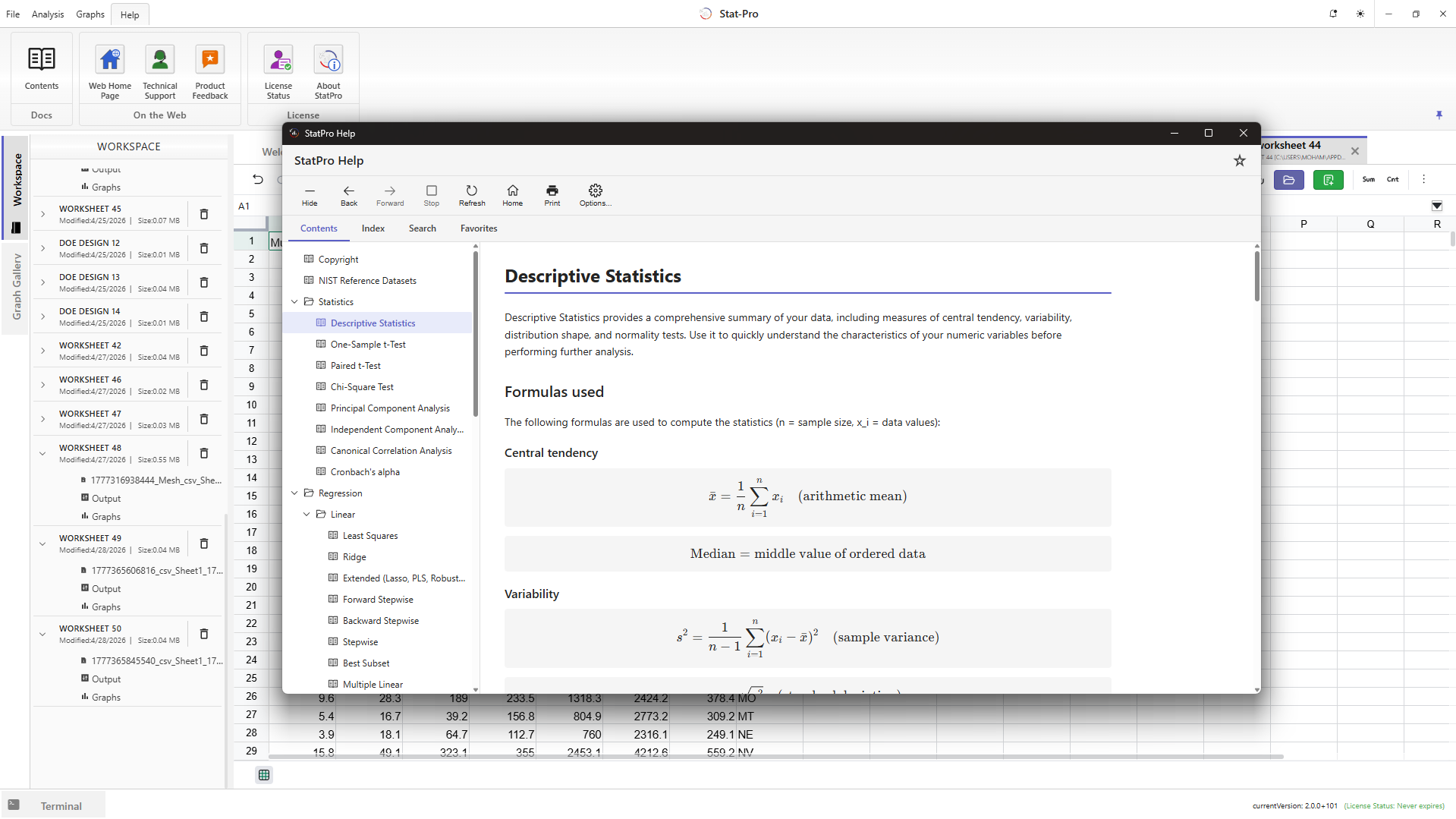
Task: Open worksheet toolbar more options menu
Action: [x=1423, y=180]
